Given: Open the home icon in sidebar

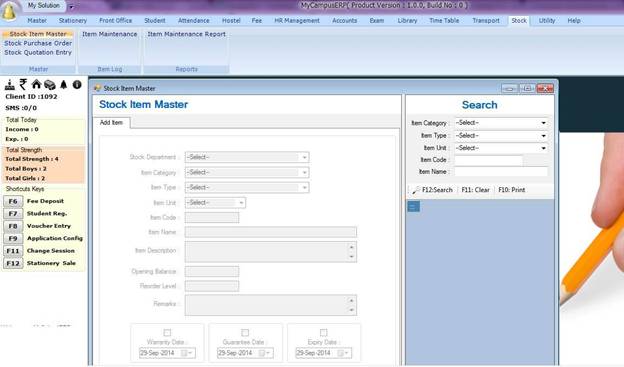Looking at the screenshot, I should pyautogui.click(x=36, y=84).
